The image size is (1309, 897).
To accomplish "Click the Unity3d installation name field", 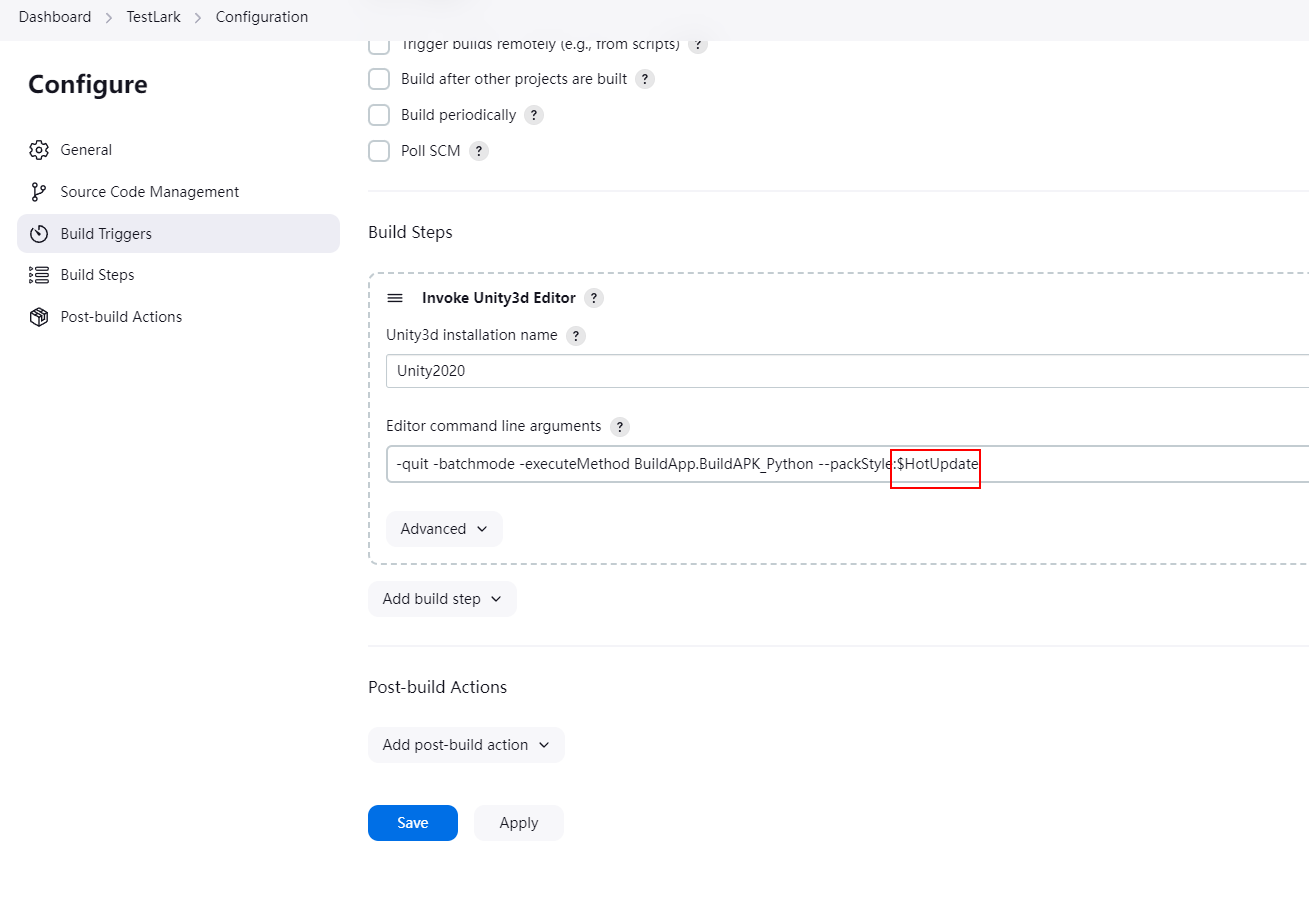I will [x=847, y=371].
